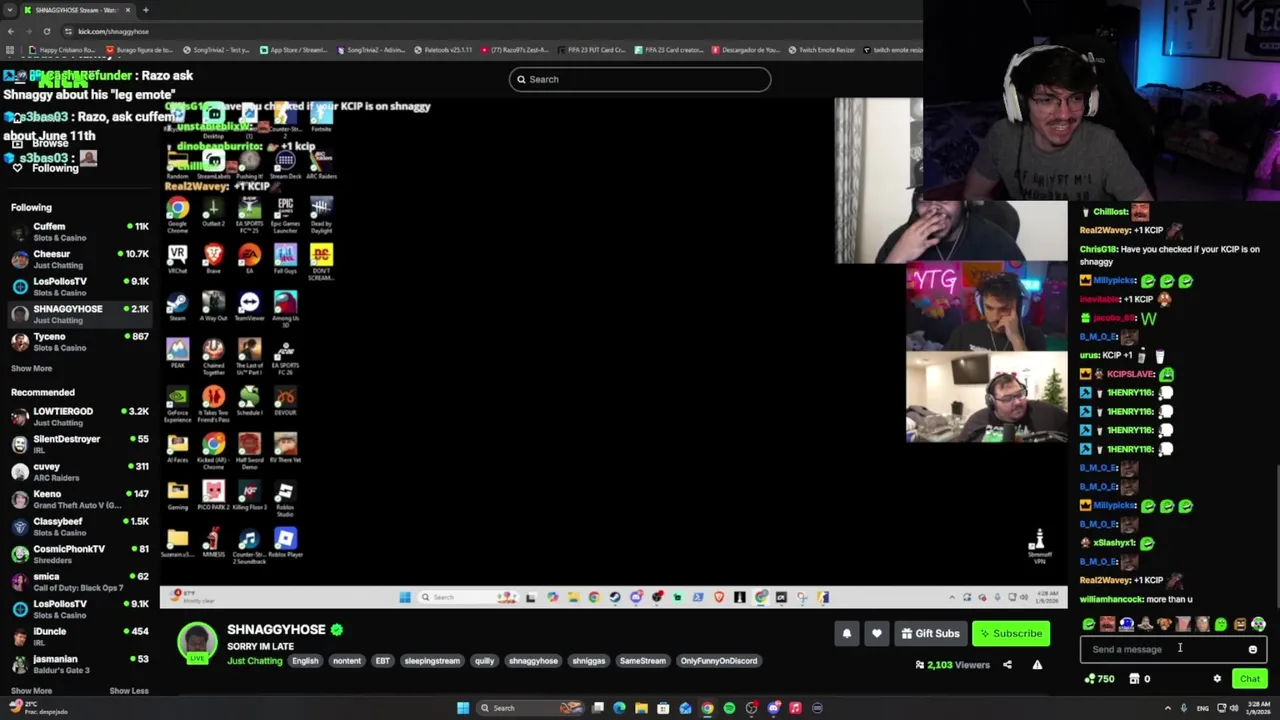1280x720 pixels.
Task: Open SilentDestroyer recommended channel
Action: (x=80, y=444)
